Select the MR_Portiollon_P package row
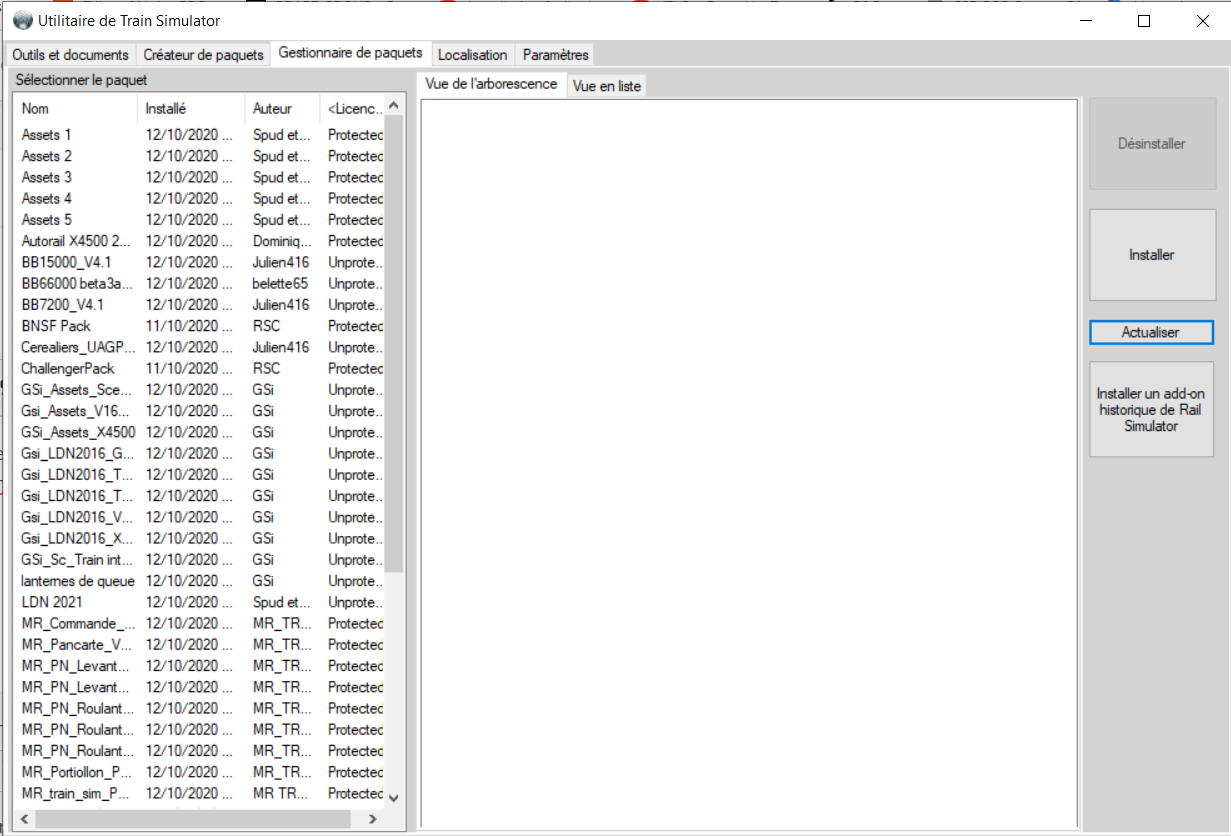 (199, 772)
